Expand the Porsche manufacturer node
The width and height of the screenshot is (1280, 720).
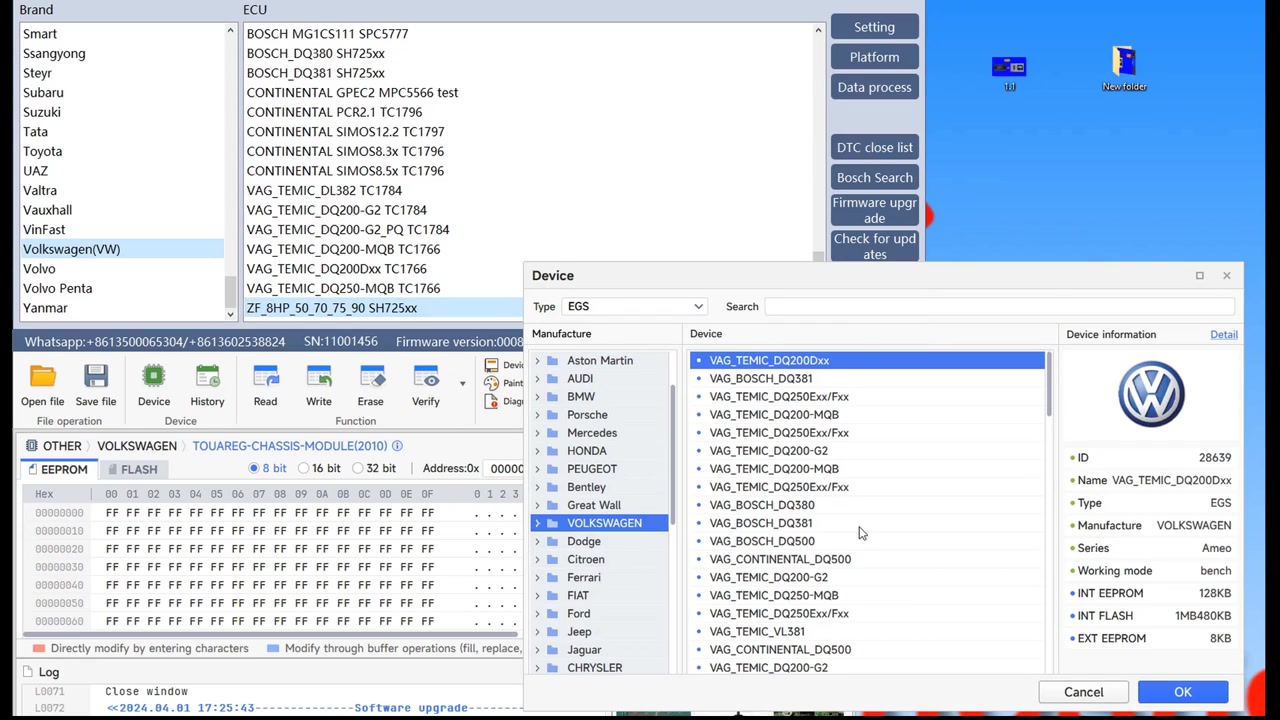pyautogui.click(x=538, y=415)
